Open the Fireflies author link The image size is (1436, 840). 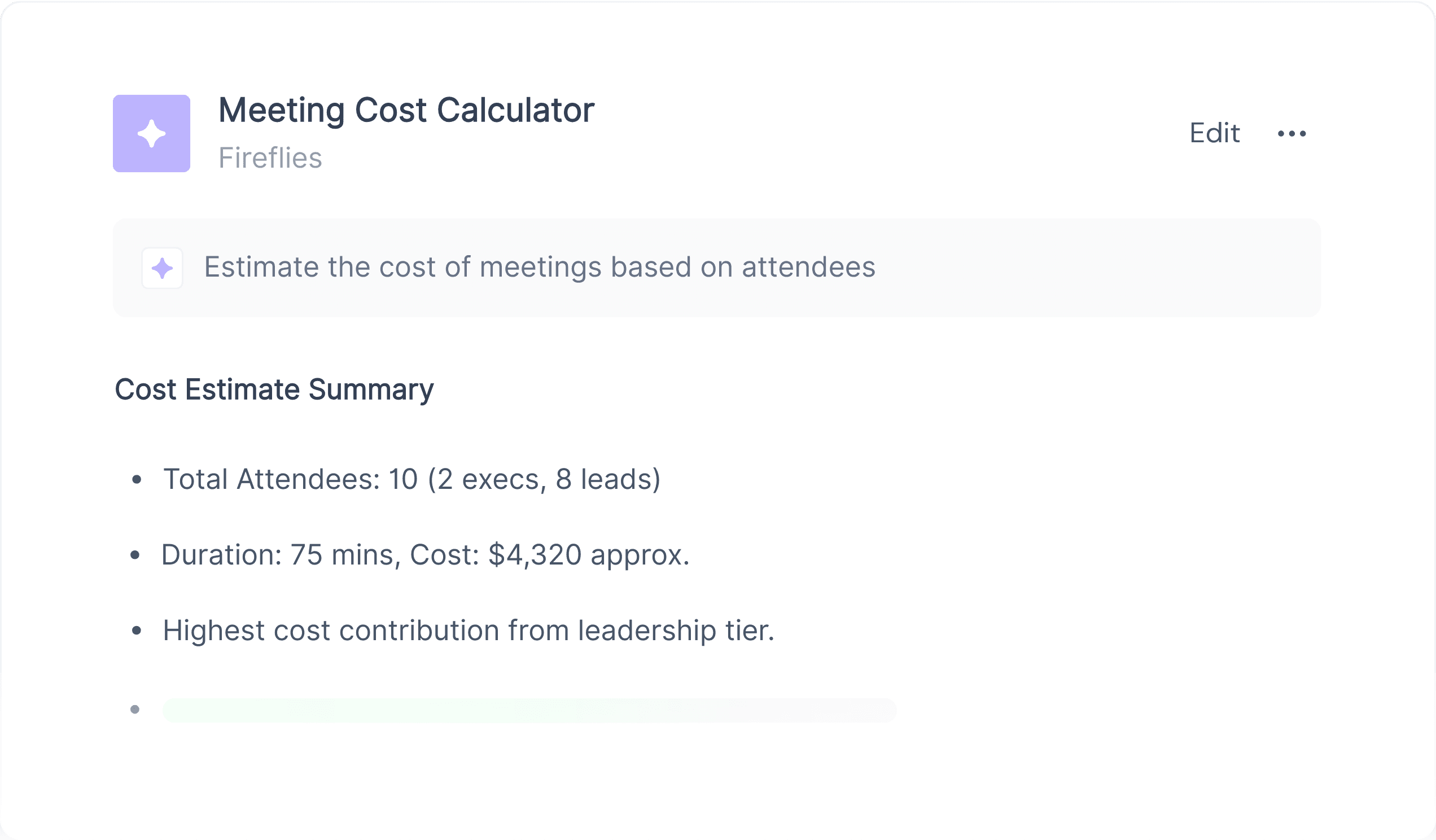point(271,158)
